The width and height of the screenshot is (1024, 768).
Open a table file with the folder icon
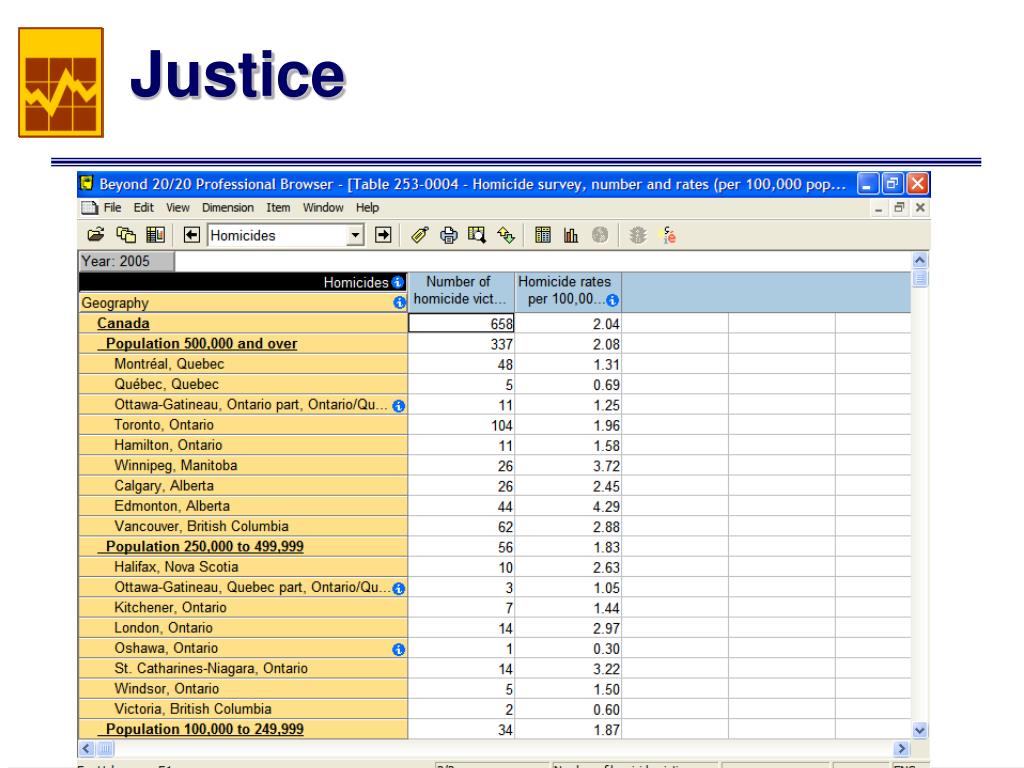click(x=95, y=235)
